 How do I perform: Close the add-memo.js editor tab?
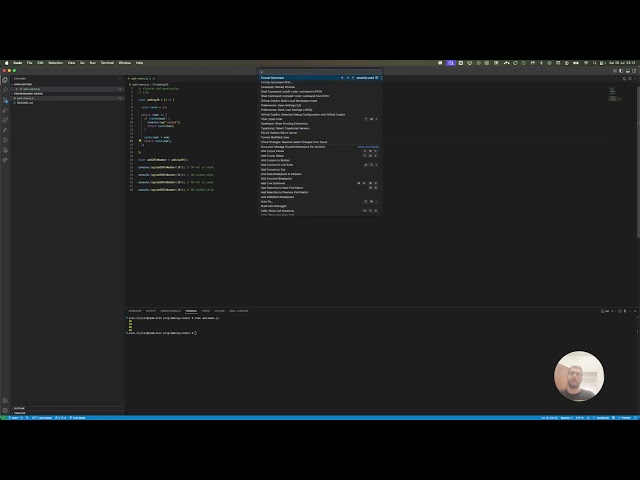pos(154,78)
